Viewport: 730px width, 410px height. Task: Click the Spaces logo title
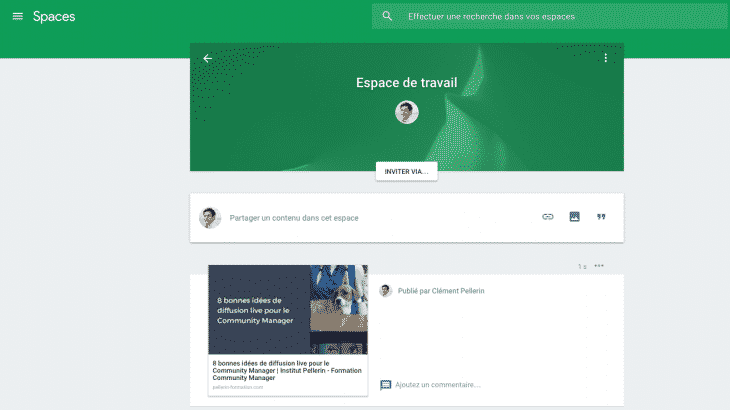tap(54, 17)
